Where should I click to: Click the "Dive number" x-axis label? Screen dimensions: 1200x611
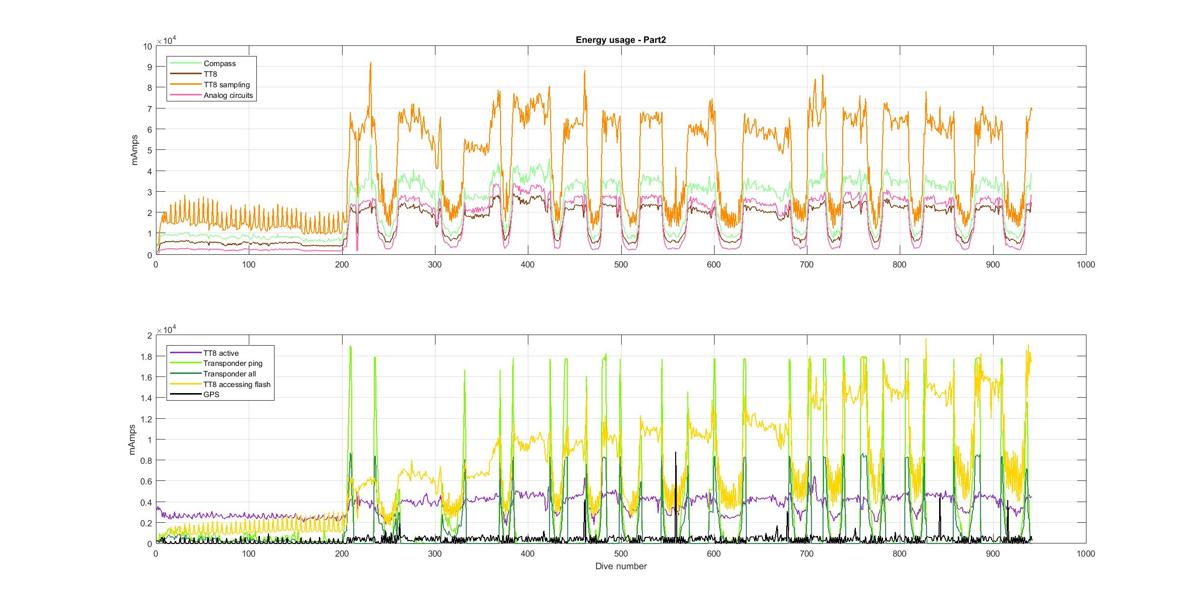(x=621, y=566)
